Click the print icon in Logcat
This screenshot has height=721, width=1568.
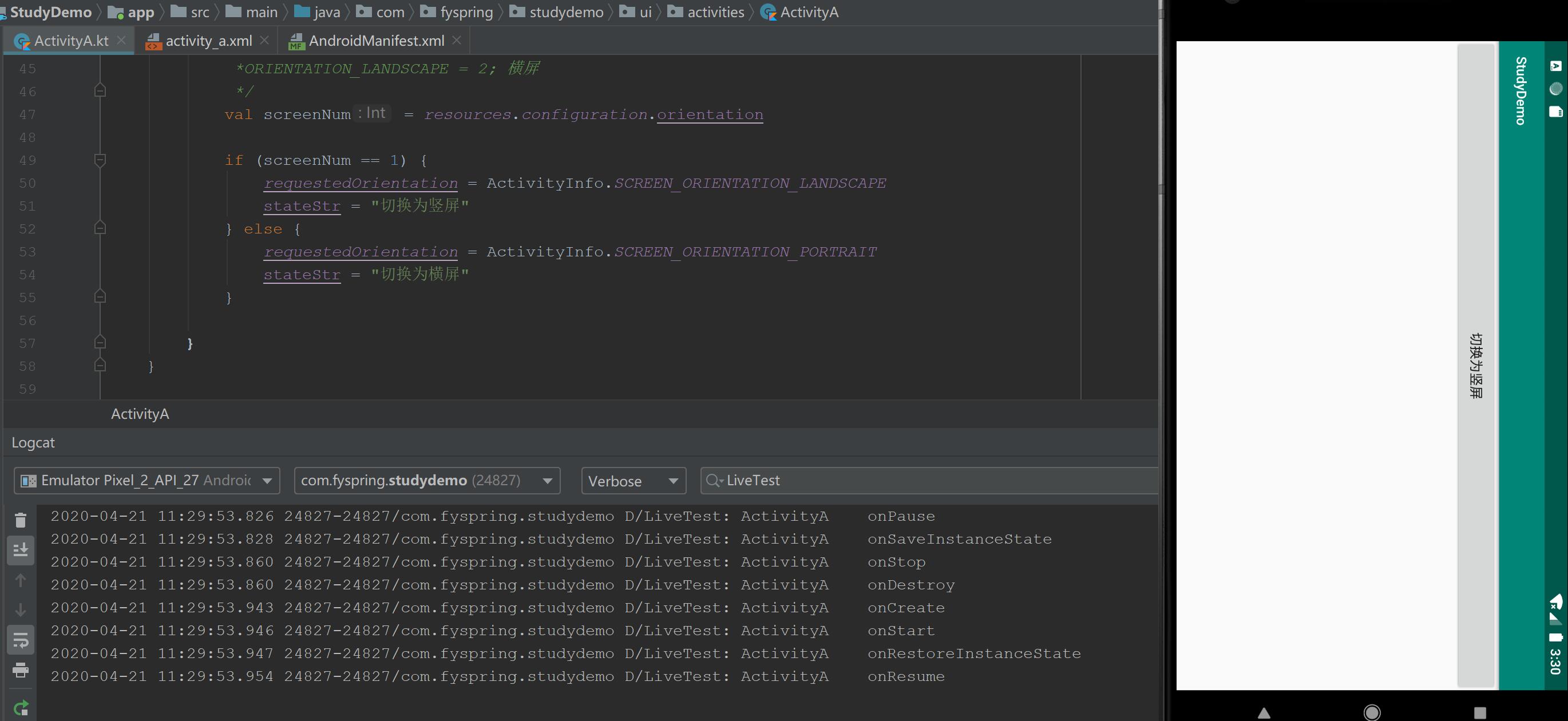[21, 670]
